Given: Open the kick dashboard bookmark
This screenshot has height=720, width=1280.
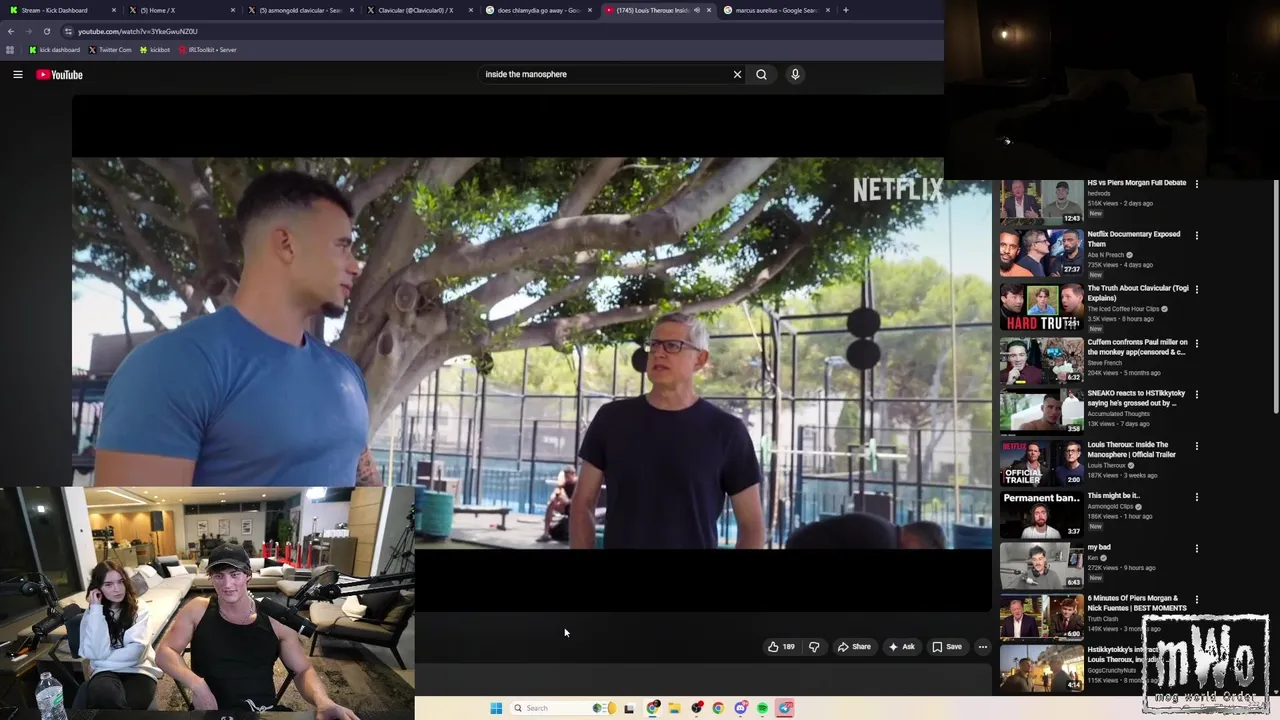Looking at the screenshot, I should click(55, 50).
